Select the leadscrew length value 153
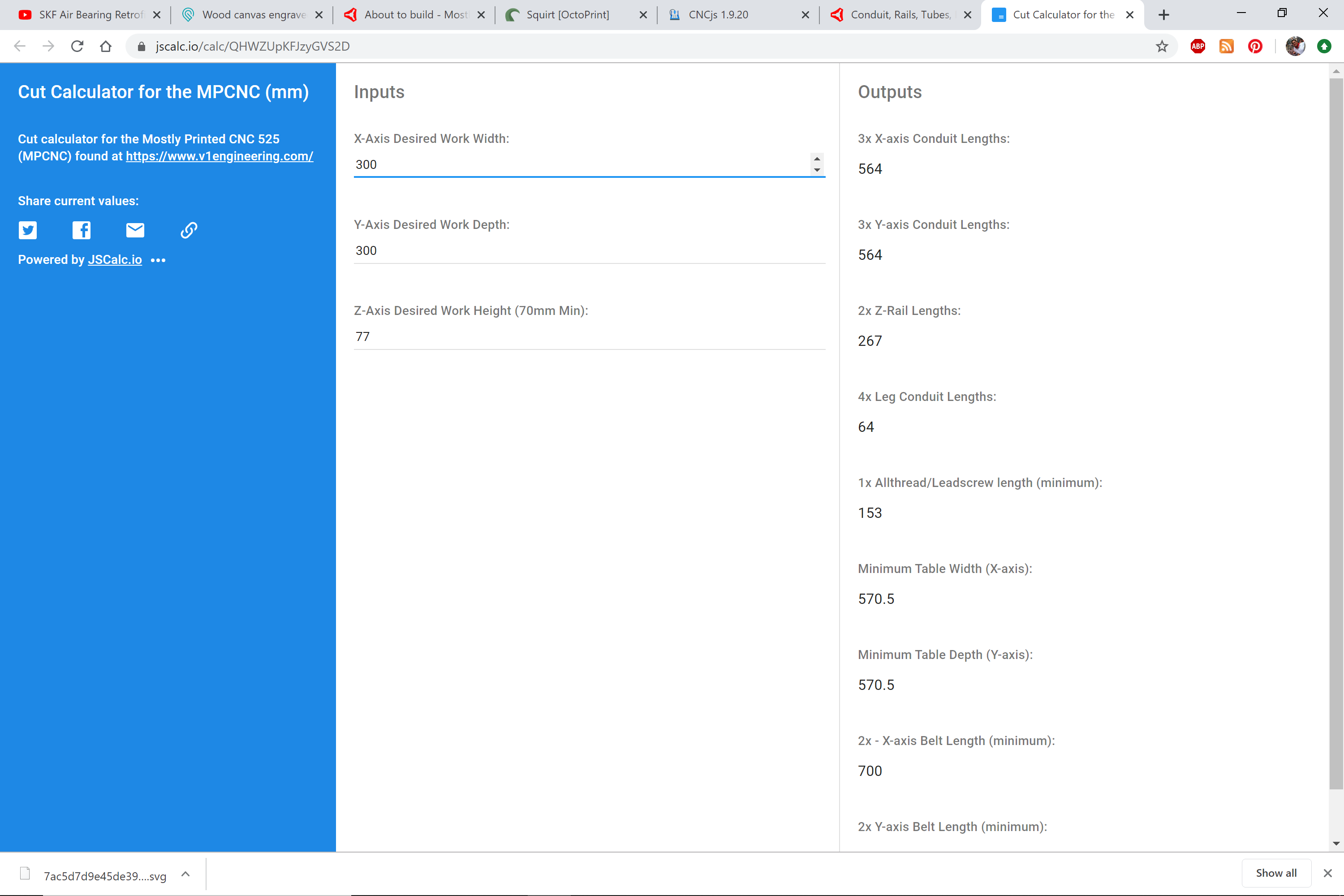 point(870,513)
